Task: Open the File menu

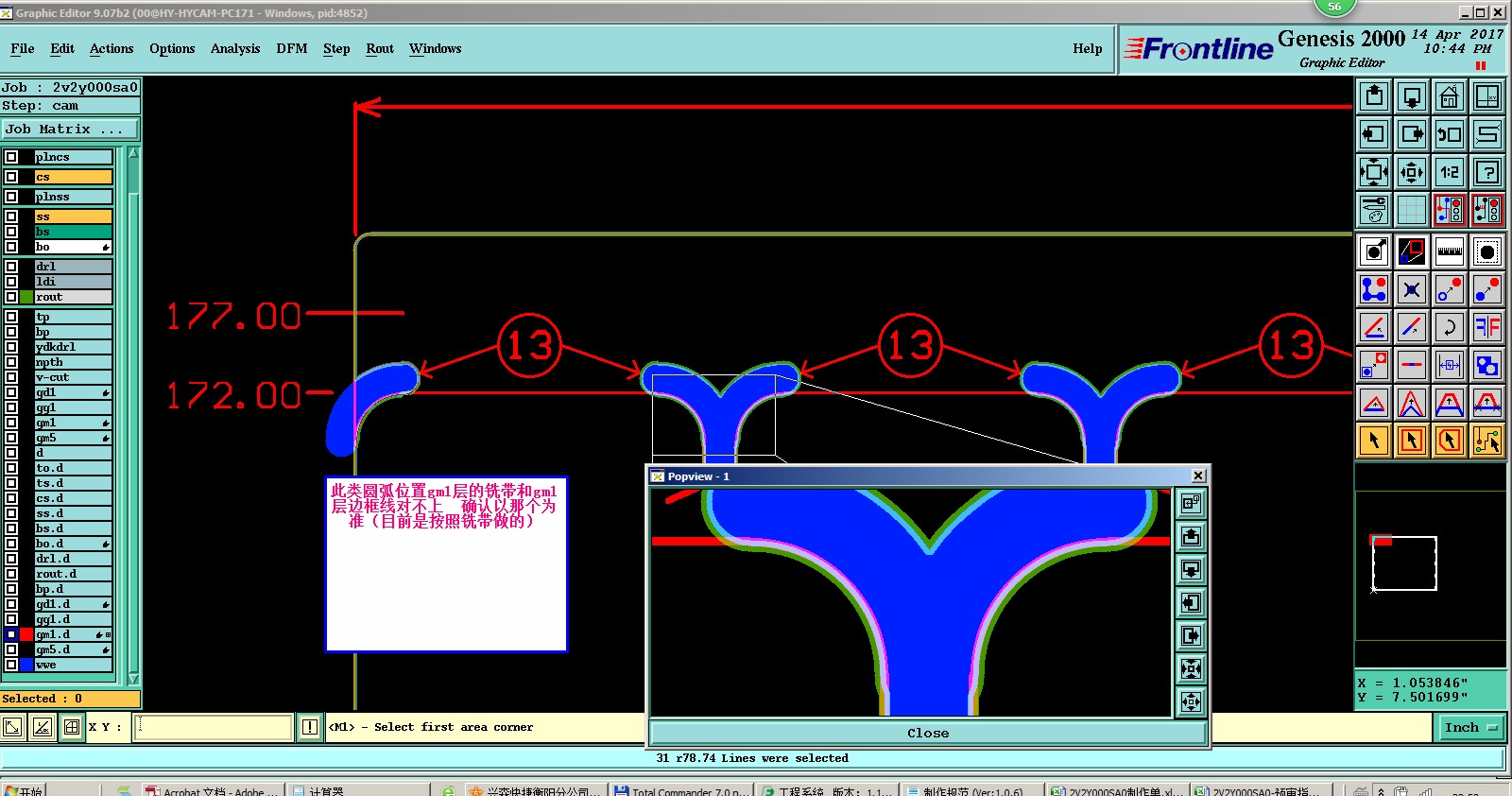Action: [23, 48]
